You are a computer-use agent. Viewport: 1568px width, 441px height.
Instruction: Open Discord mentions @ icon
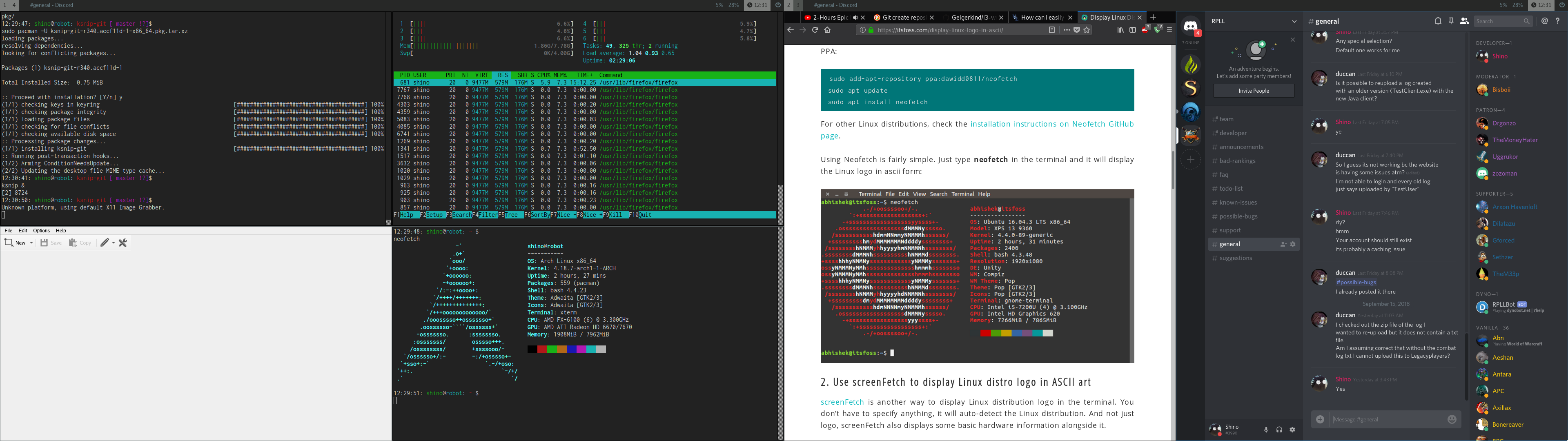[x=1544, y=21]
